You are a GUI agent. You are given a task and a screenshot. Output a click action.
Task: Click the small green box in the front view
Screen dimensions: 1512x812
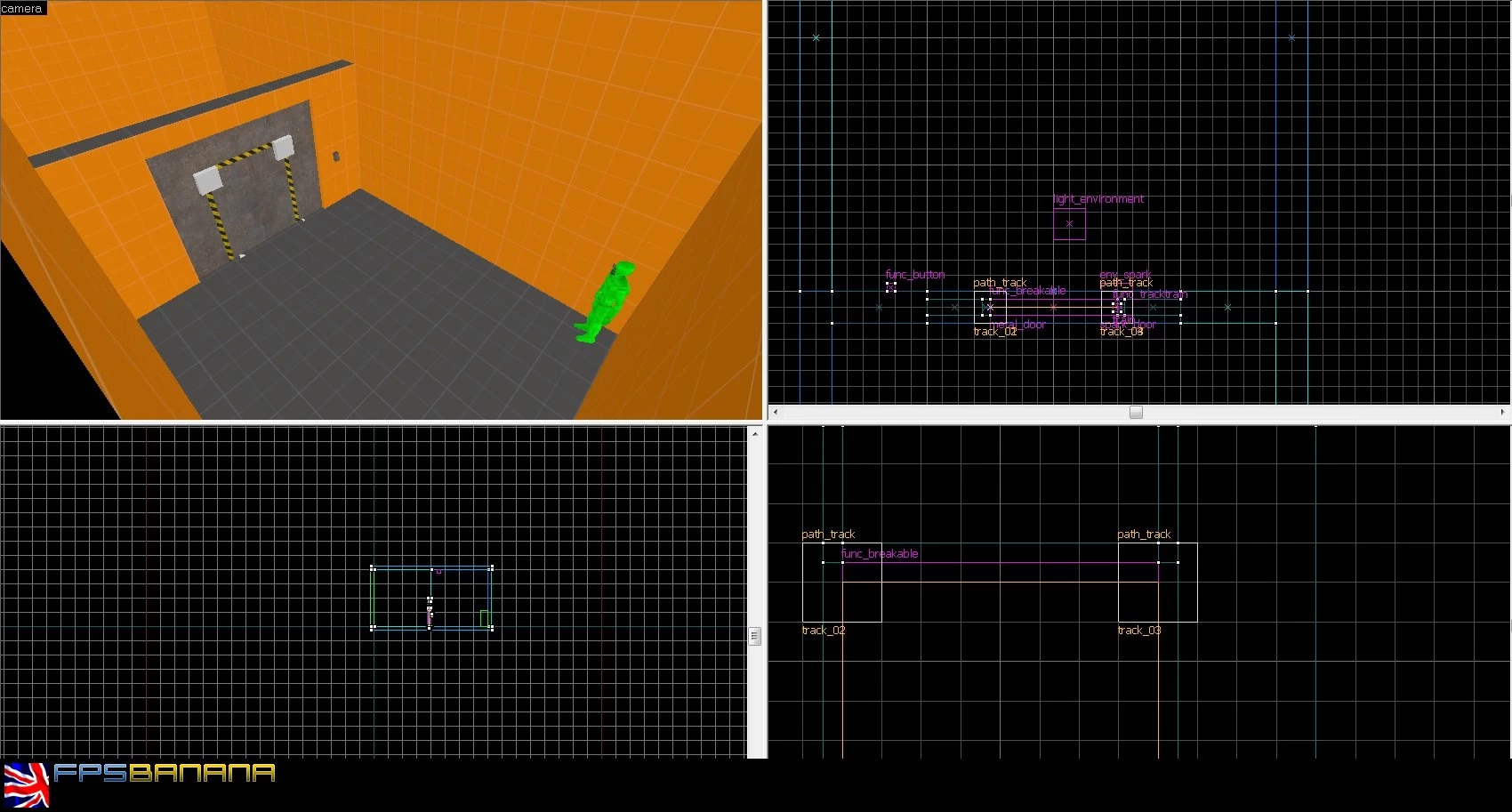[485, 618]
